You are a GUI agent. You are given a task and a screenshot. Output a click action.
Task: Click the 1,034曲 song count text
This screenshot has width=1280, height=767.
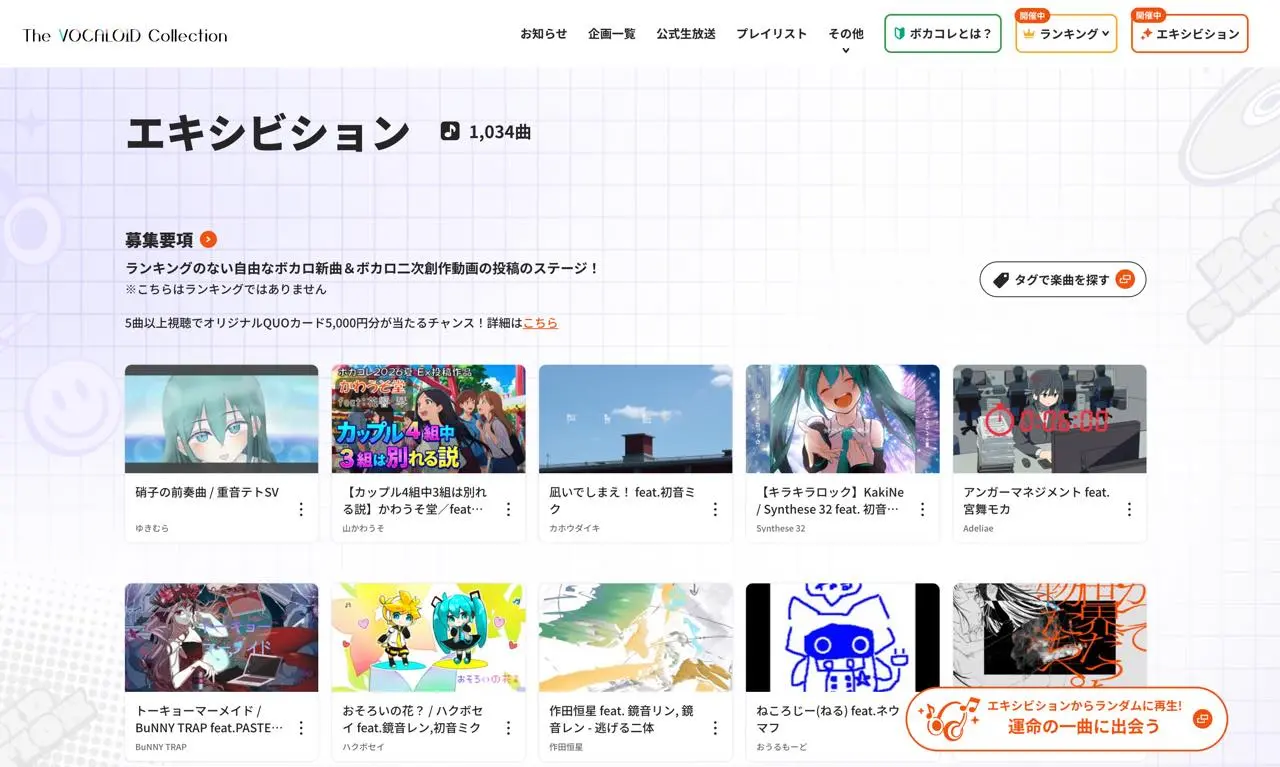coord(500,131)
